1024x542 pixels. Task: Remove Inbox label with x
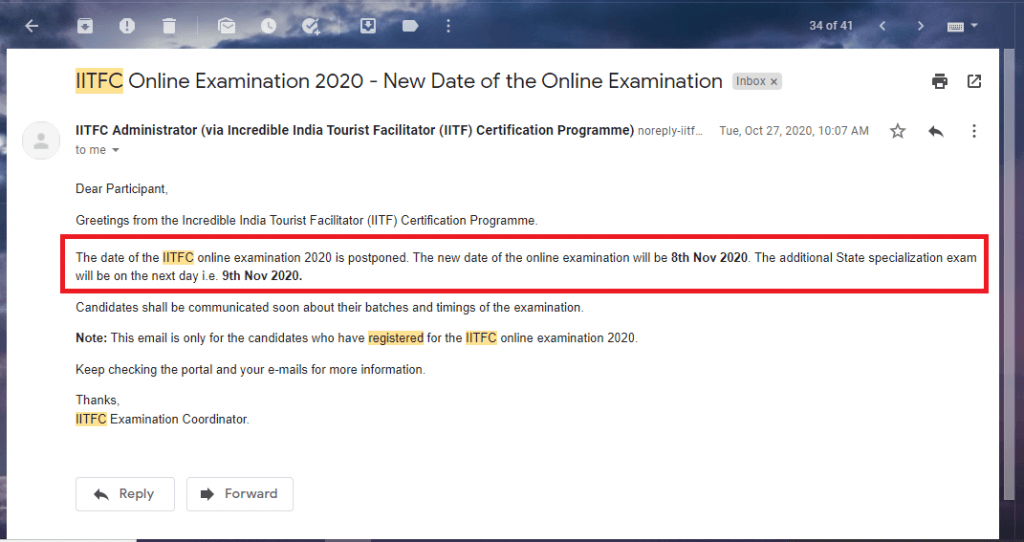[774, 82]
